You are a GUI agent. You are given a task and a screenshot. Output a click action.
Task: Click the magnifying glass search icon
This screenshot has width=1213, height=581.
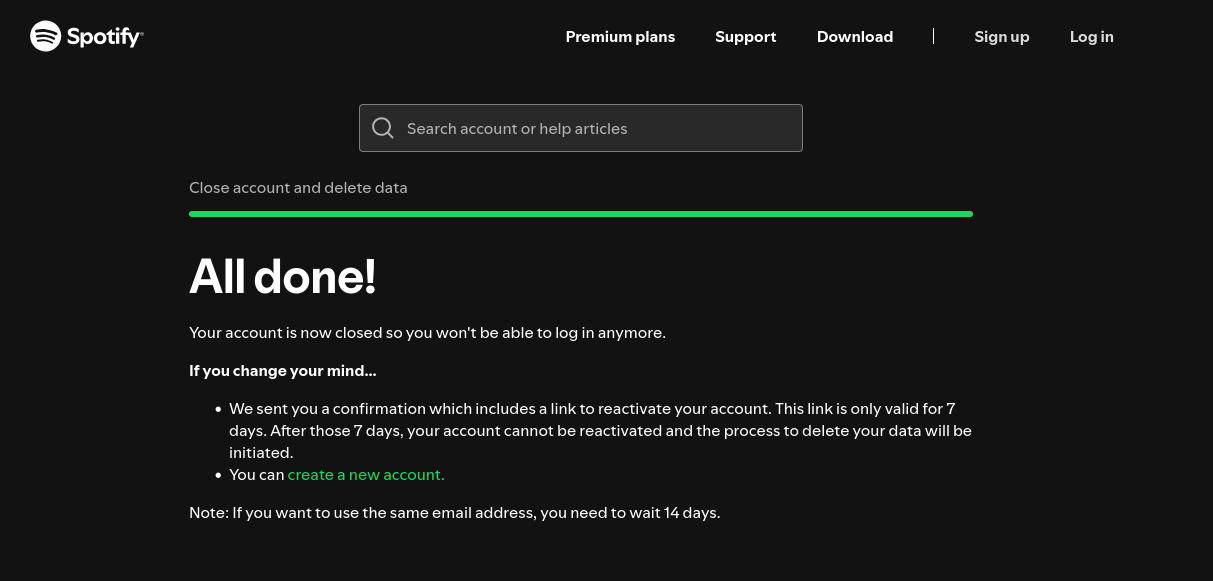click(x=383, y=128)
